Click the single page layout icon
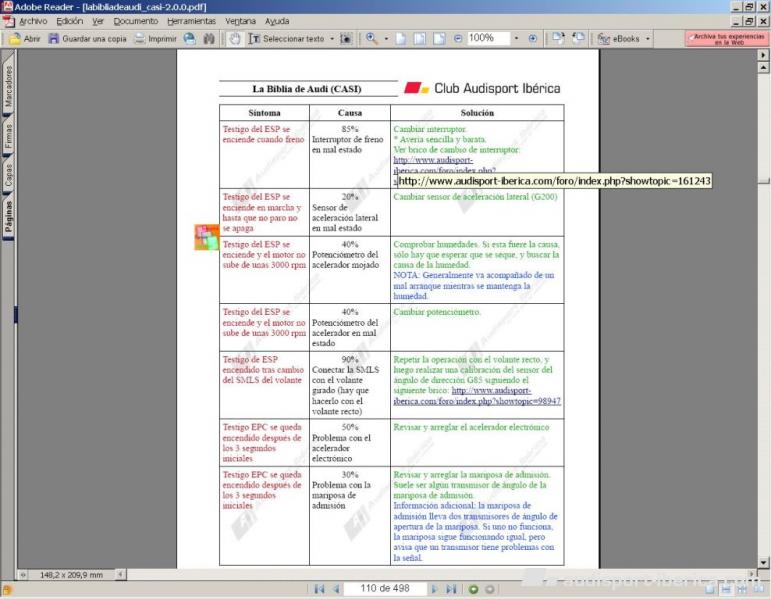Image resolution: width=771 pixels, height=600 pixels. tap(710, 589)
